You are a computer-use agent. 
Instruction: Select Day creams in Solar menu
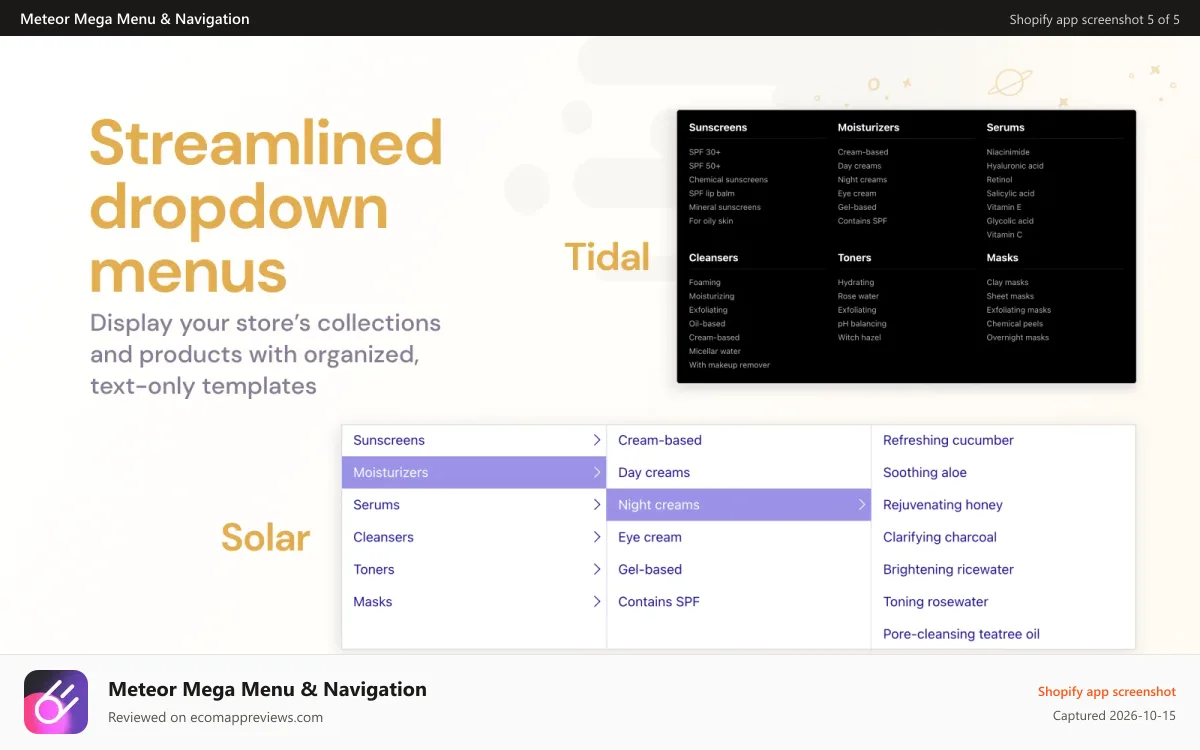click(x=654, y=472)
